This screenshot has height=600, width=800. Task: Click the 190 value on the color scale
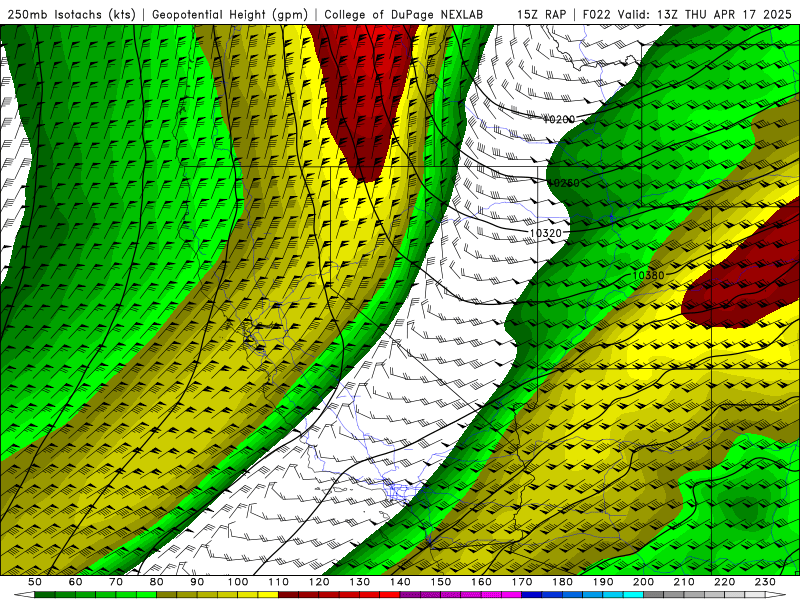coord(603,582)
